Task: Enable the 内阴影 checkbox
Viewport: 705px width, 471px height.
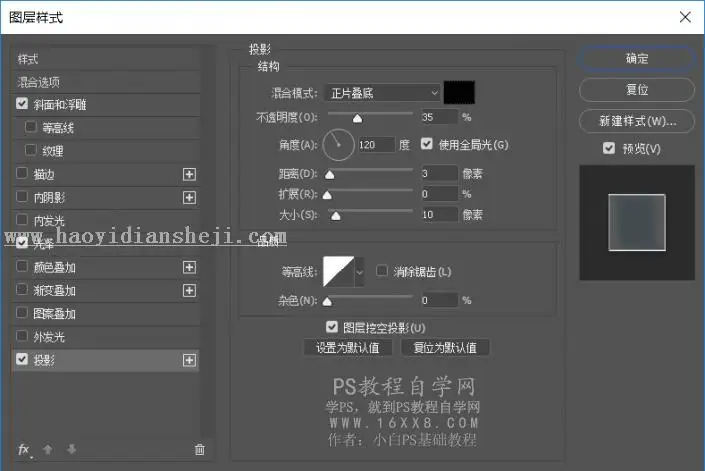Action: click(22, 197)
